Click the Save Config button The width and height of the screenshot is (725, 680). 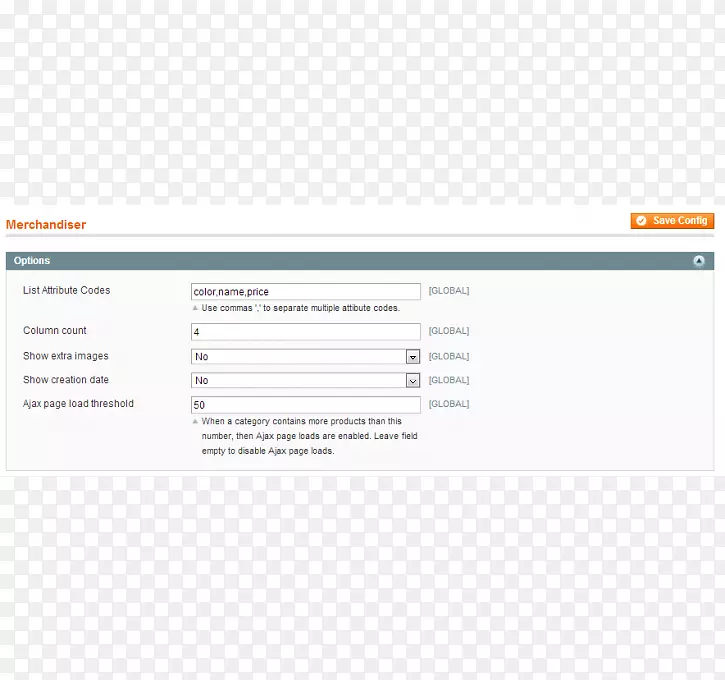672,221
